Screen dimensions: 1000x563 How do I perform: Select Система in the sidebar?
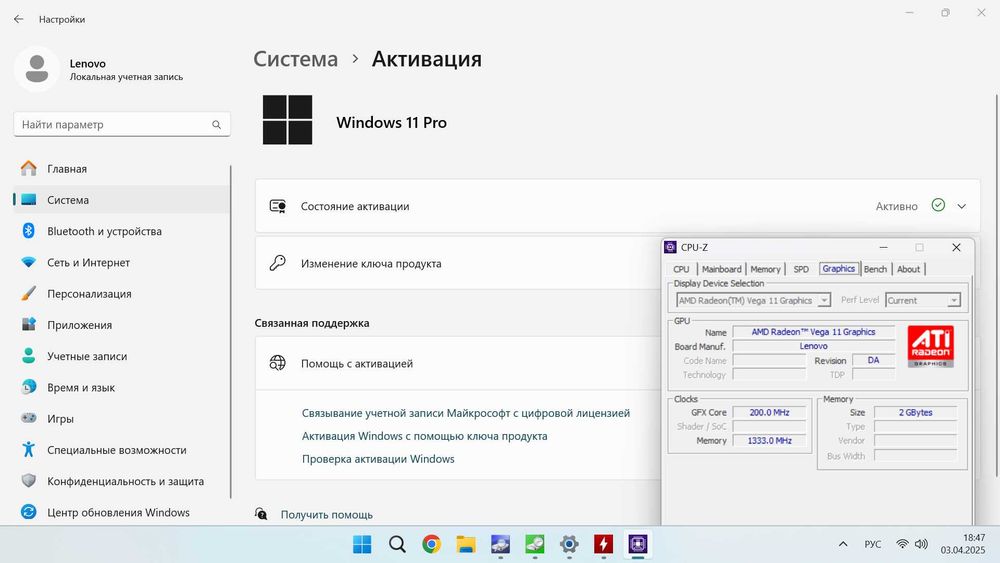[x=121, y=200]
